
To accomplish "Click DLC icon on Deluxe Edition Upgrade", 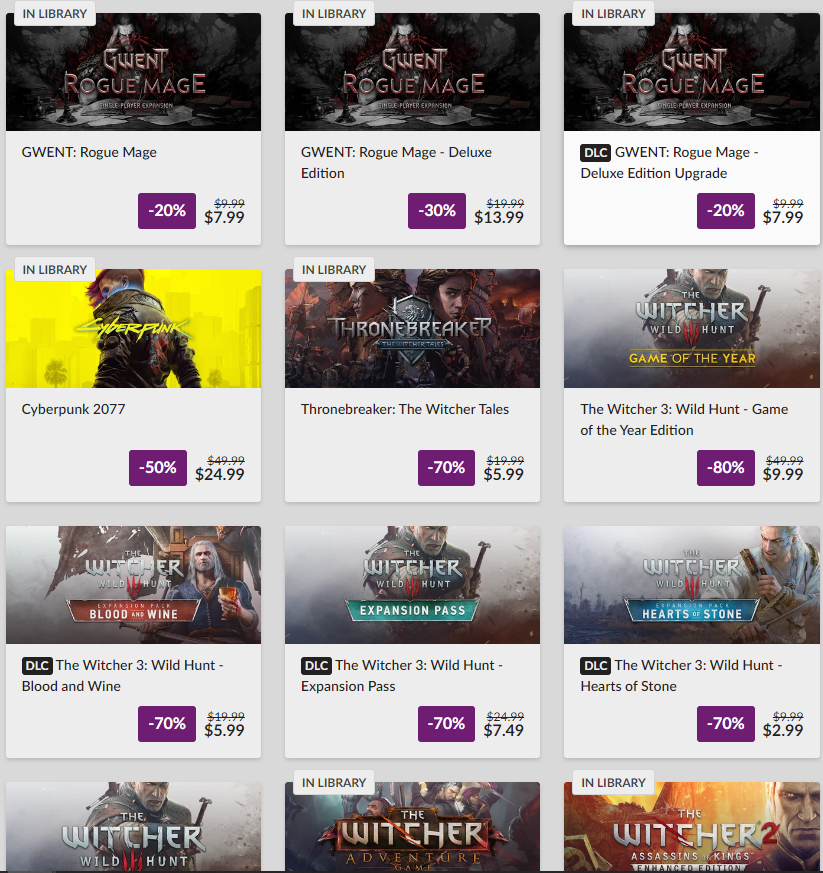I will coord(596,153).
